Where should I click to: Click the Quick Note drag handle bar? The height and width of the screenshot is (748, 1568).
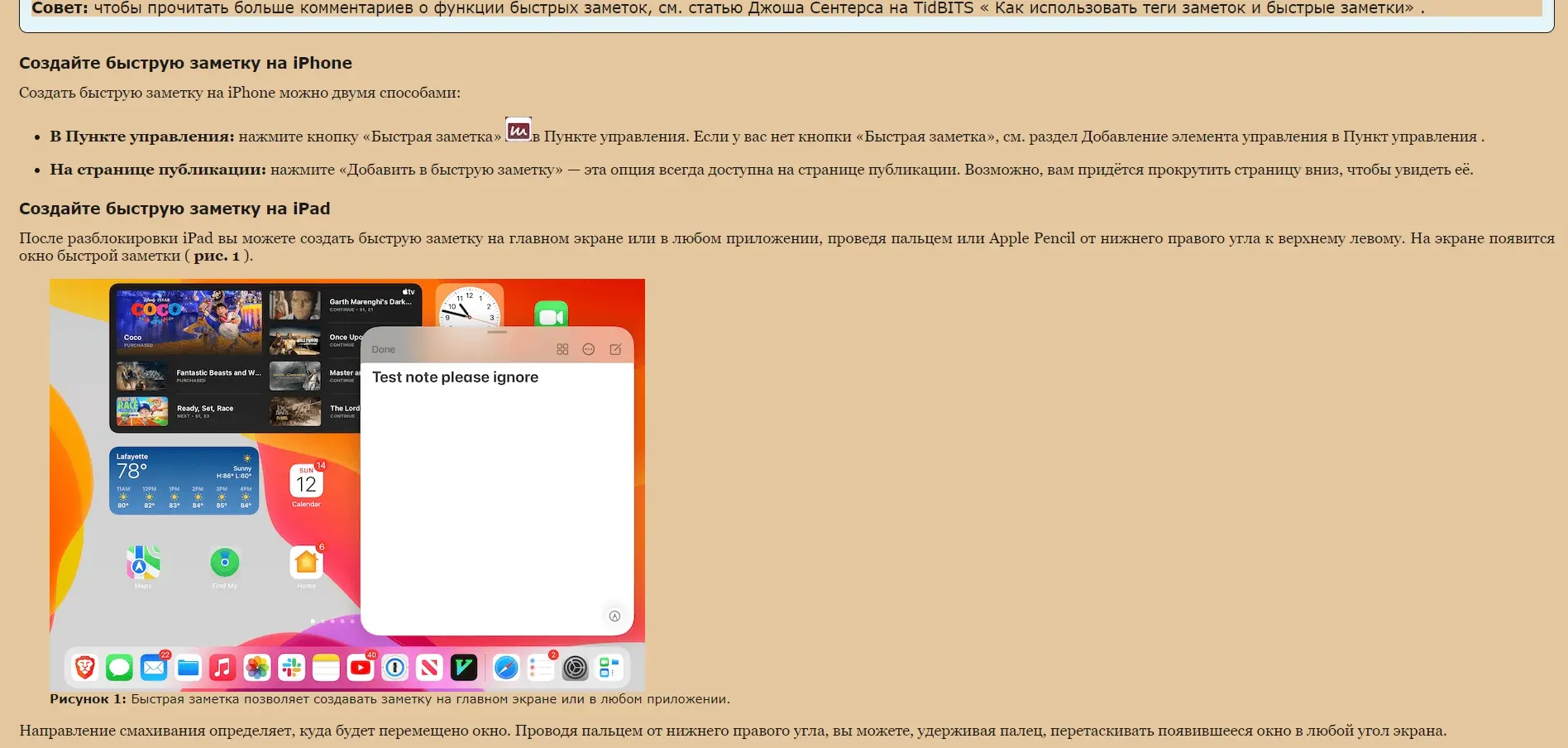pyautogui.click(x=497, y=332)
